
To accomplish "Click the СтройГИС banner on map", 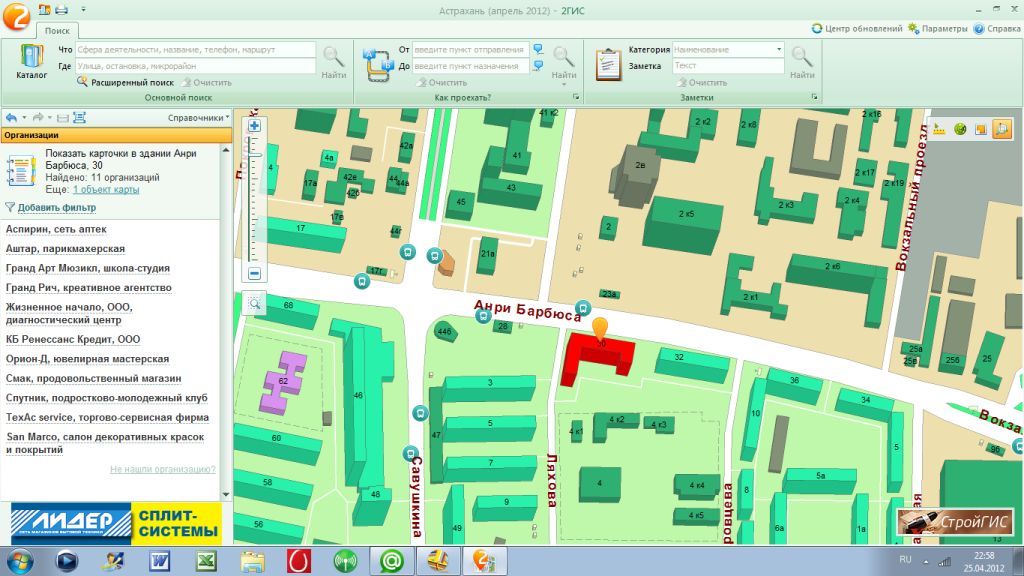I will click(954, 522).
